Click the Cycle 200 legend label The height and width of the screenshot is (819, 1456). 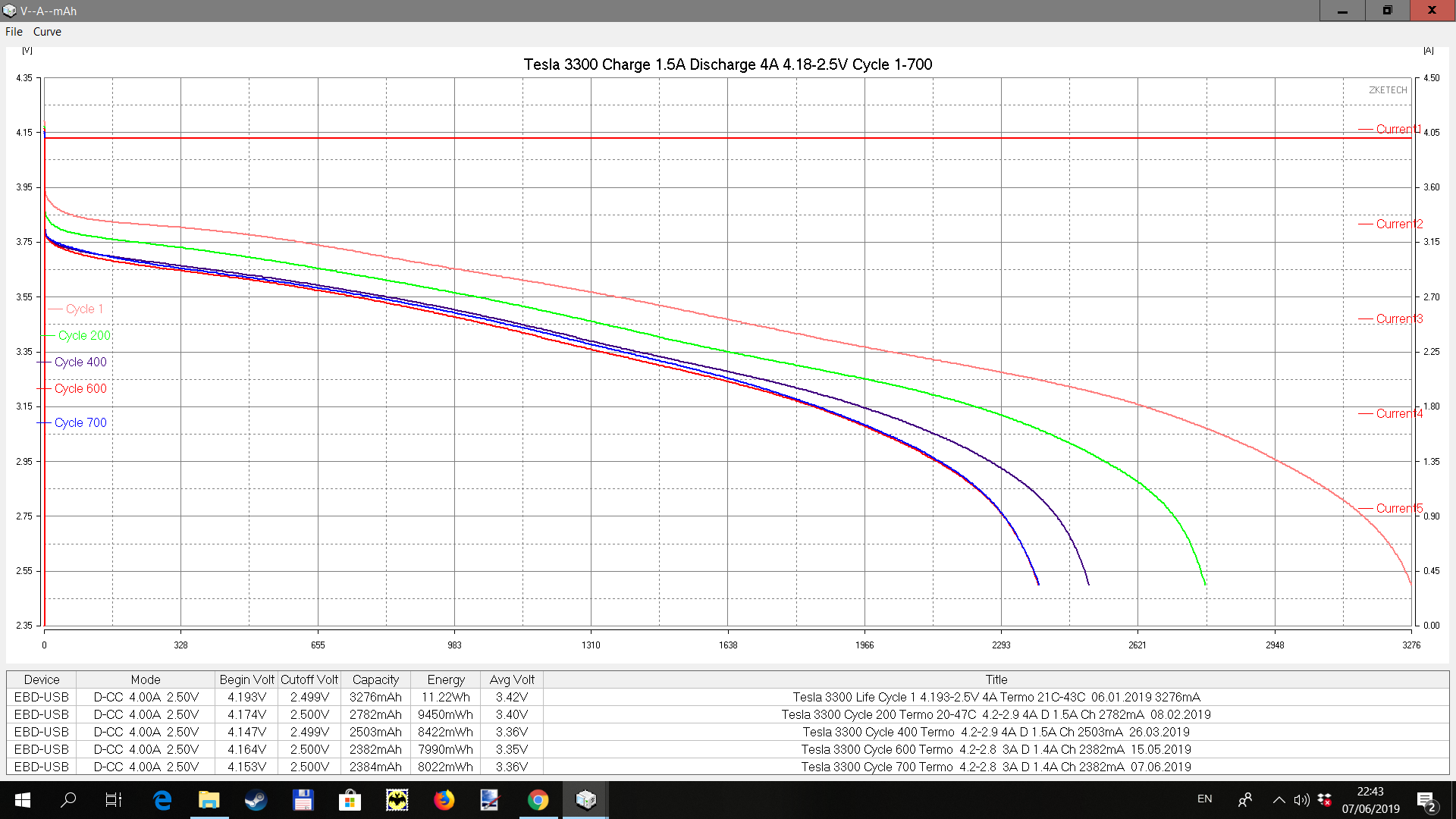pyautogui.click(x=84, y=335)
